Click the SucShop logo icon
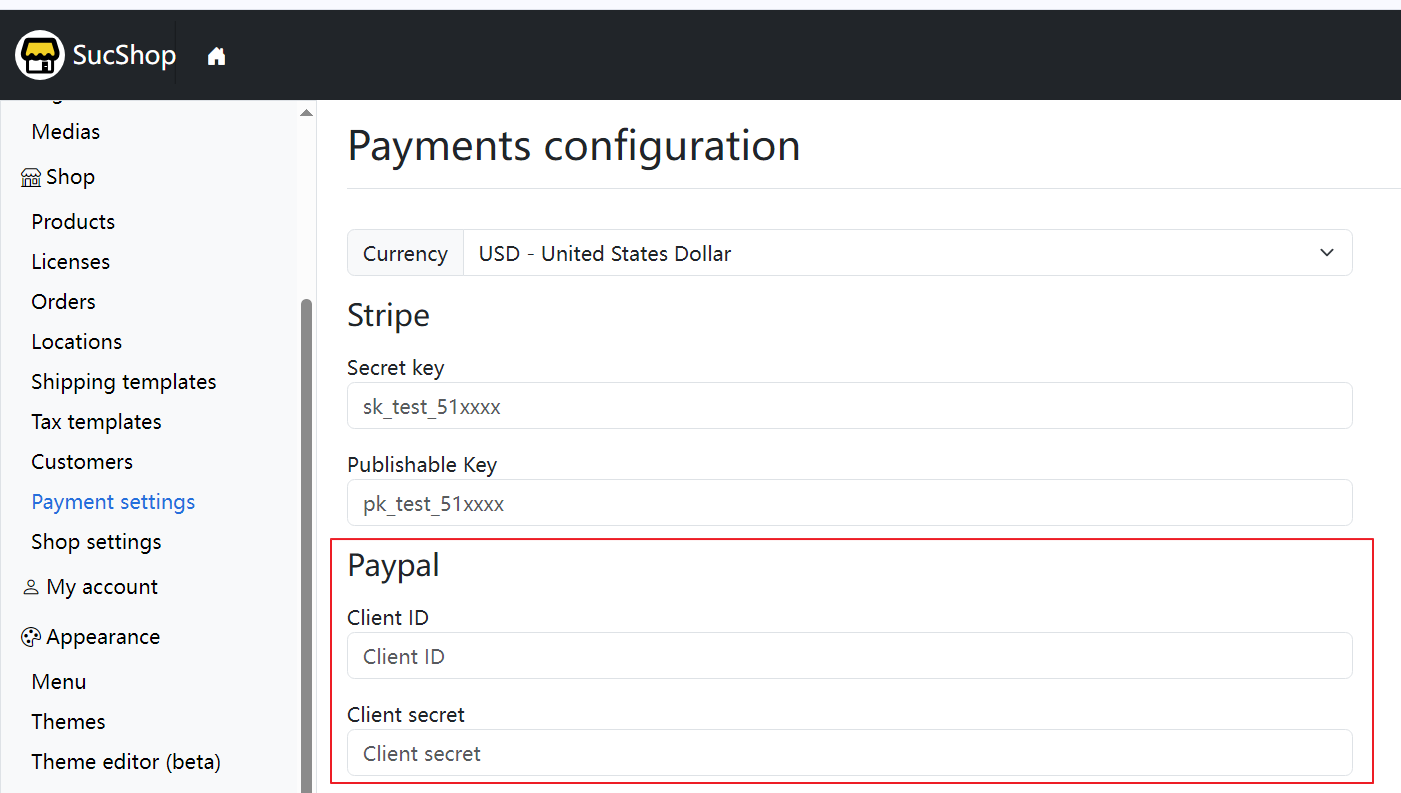Viewport: 1401px width, 793px height. [x=40, y=55]
